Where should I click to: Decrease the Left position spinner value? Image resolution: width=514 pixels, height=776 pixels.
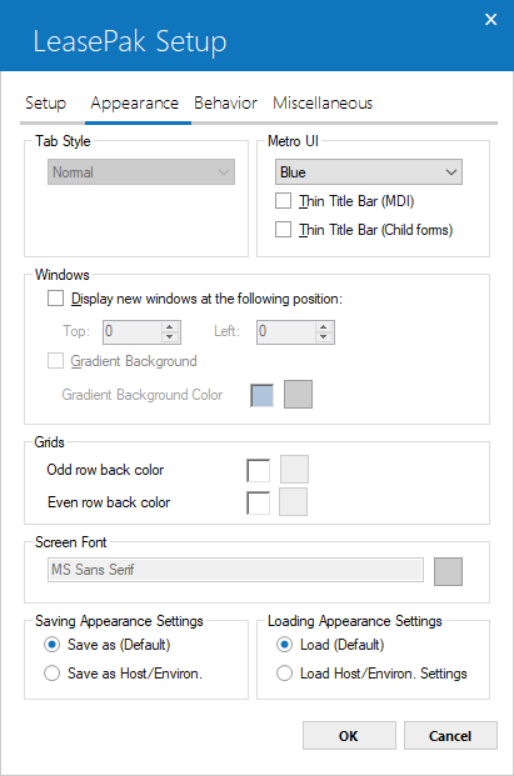click(324, 337)
